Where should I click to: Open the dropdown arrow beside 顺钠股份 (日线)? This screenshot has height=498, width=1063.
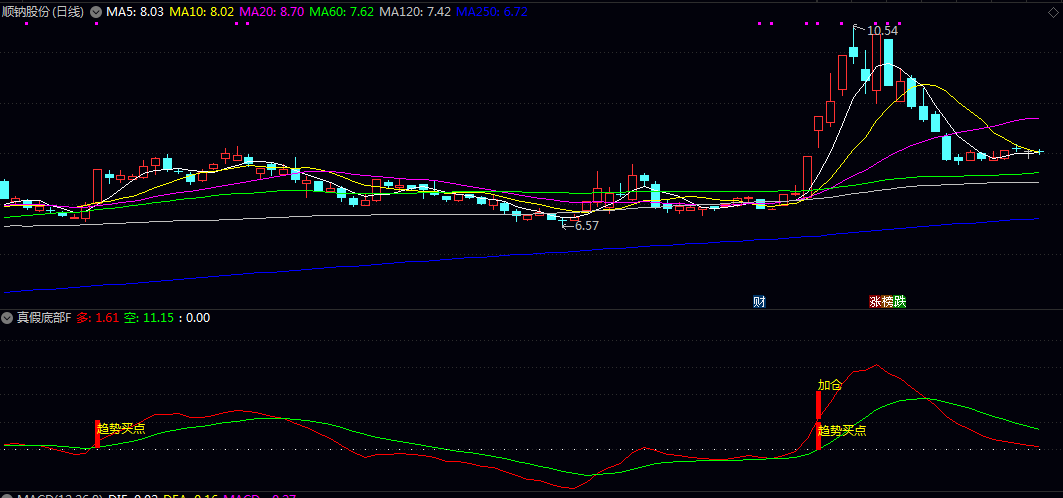[96, 11]
